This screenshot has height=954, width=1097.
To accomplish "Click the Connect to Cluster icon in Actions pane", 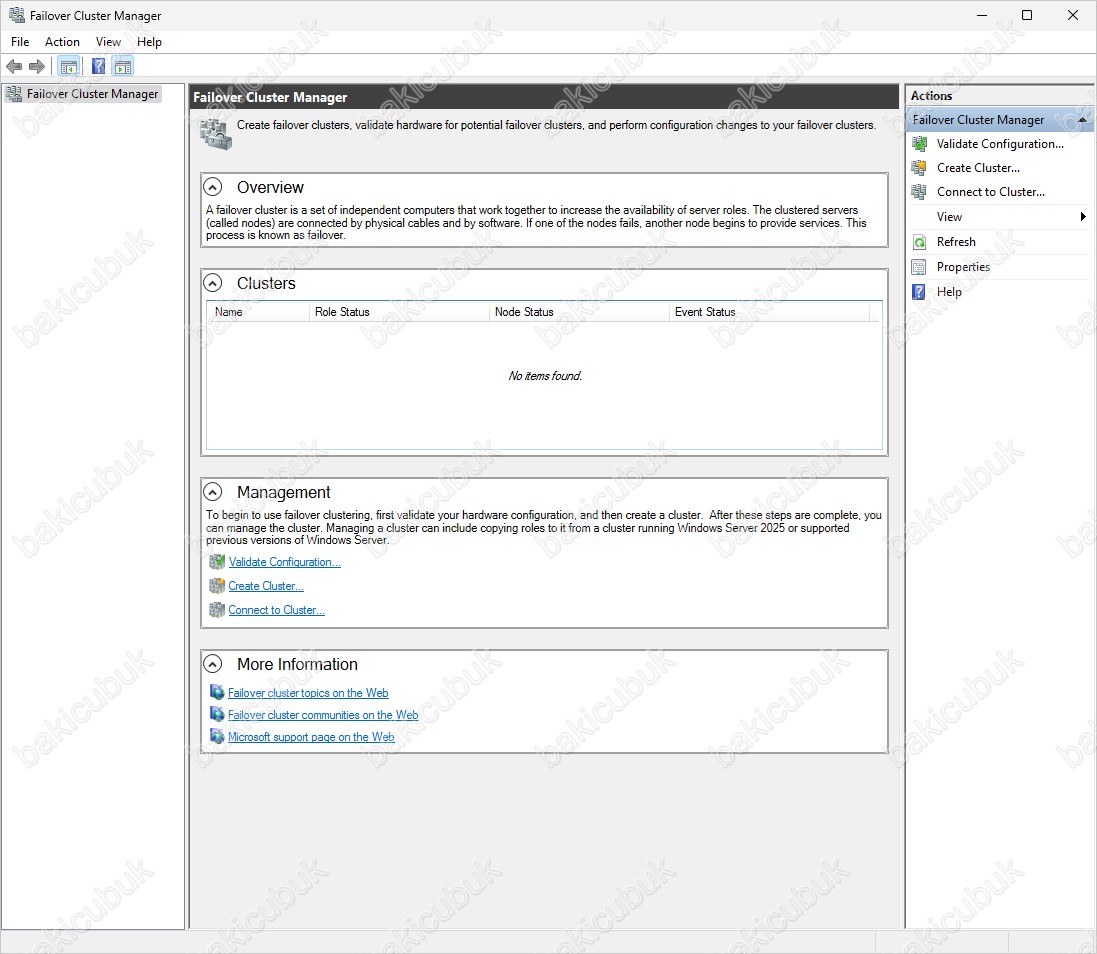I will (x=919, y=192).
